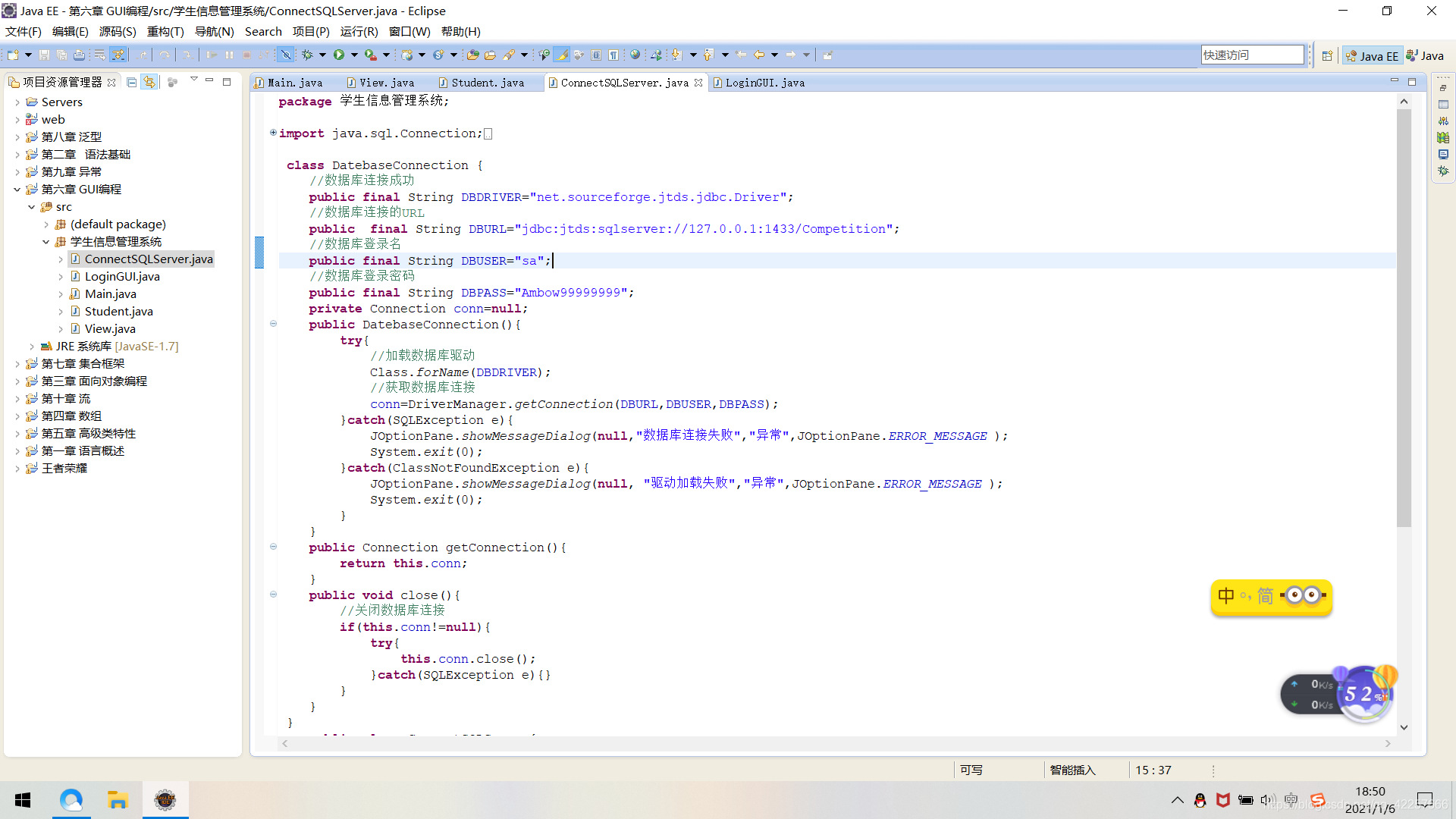
Task: Click the green Run button
Action: coord(339,55)
